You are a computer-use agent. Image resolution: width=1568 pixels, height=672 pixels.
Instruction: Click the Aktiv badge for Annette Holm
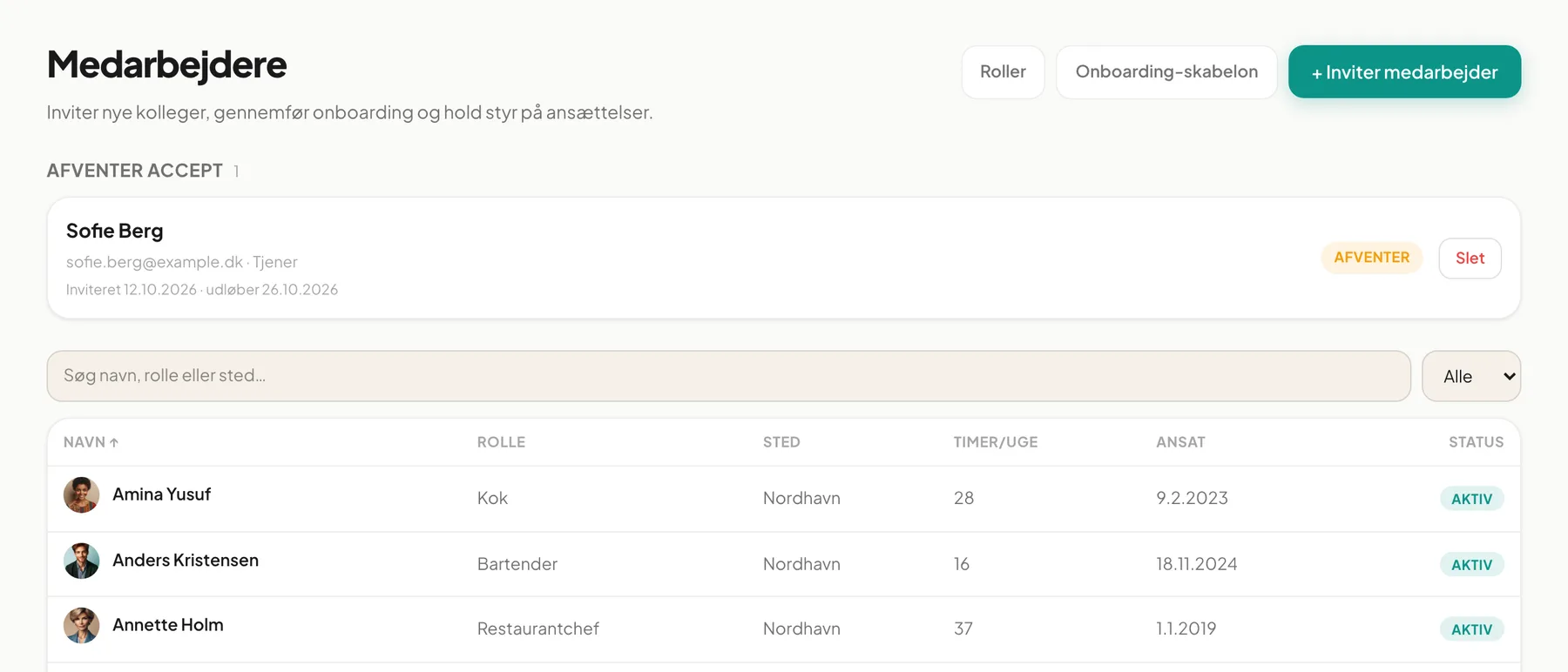click(x=1471, y=629)
